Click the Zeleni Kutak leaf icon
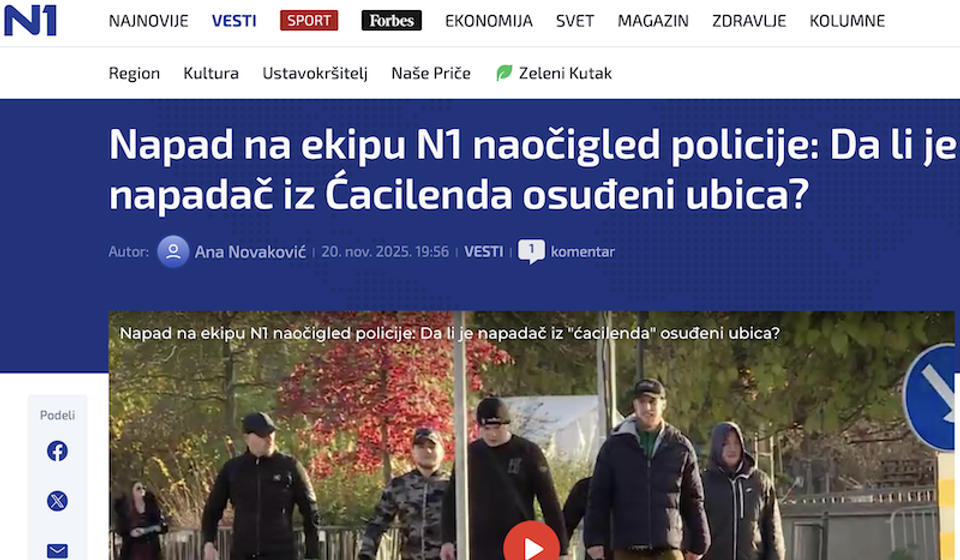The image size is (960, 560). [x=504, y=73]
